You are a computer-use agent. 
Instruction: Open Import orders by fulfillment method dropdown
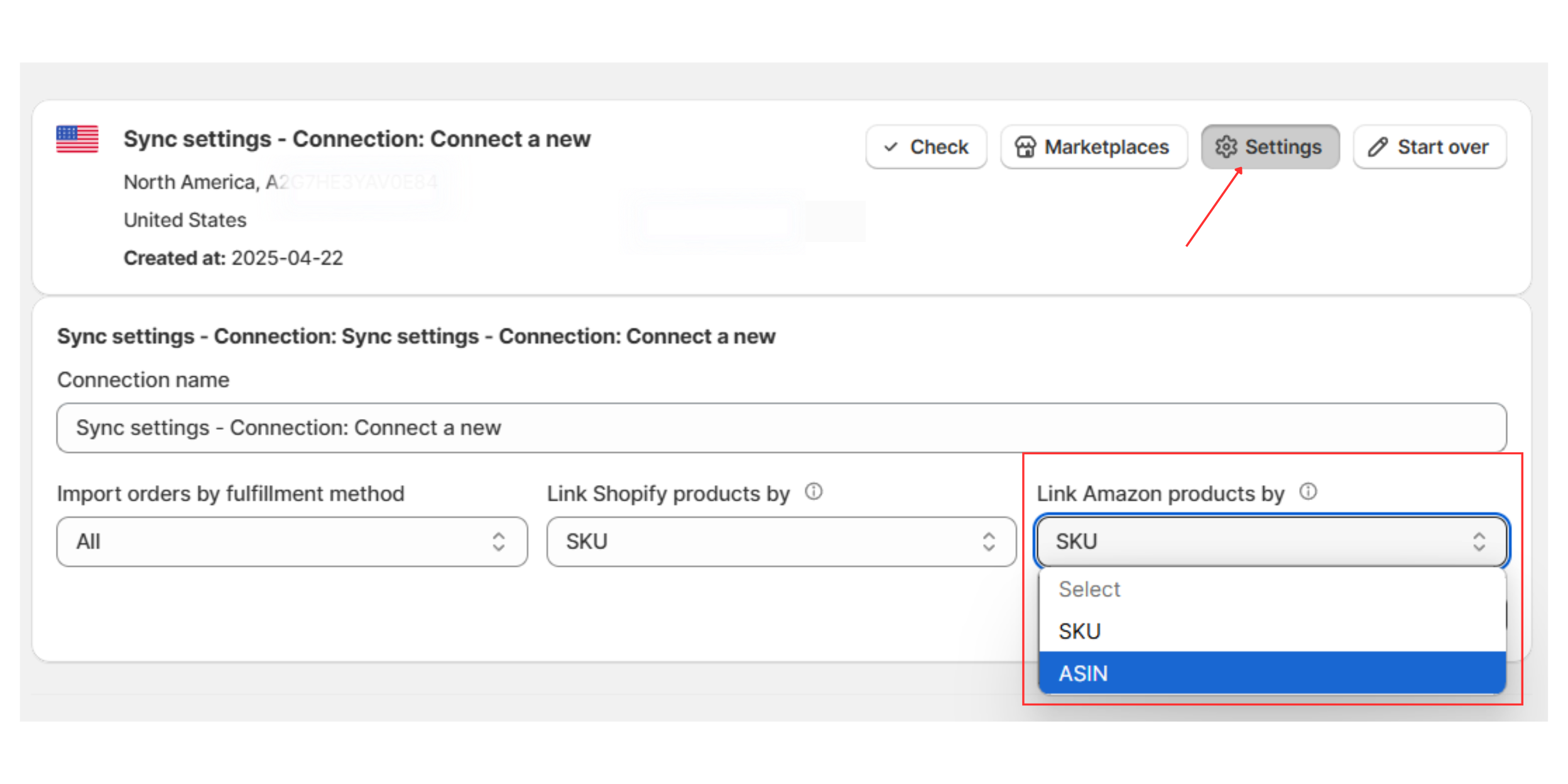(292, 542)
